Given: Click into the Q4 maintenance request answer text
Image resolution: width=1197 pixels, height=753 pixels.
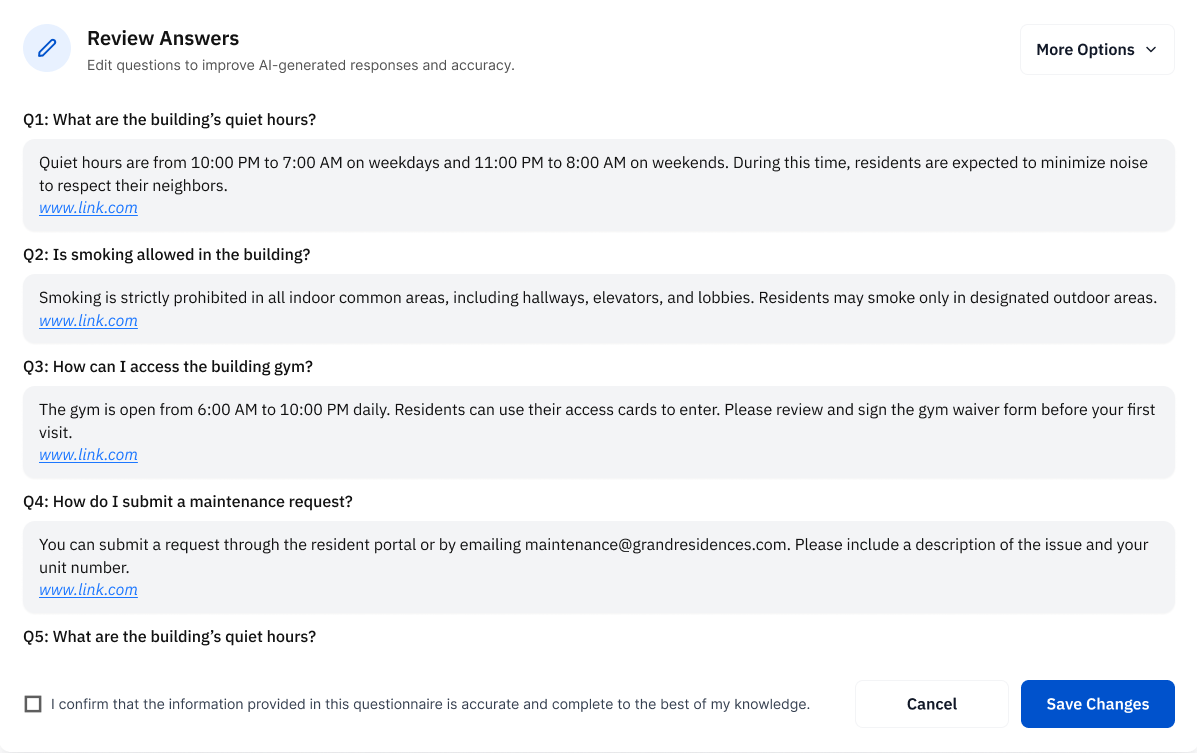Looking at the screenshot, I should pos(593,555).
